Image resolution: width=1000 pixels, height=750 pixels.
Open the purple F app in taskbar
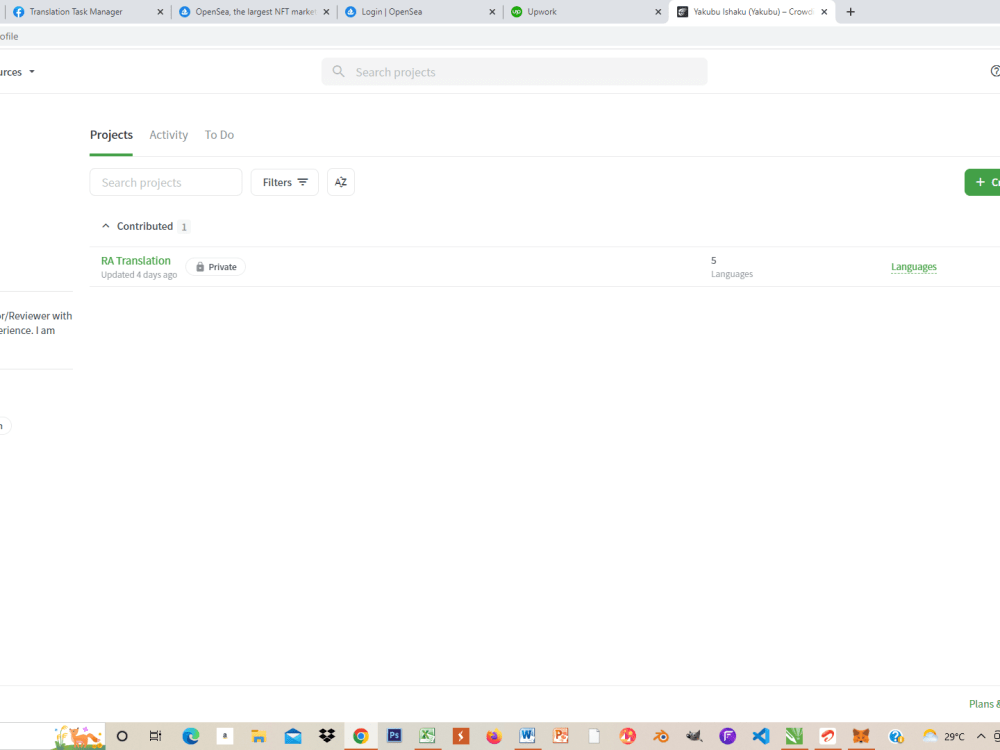pos(728,736)
